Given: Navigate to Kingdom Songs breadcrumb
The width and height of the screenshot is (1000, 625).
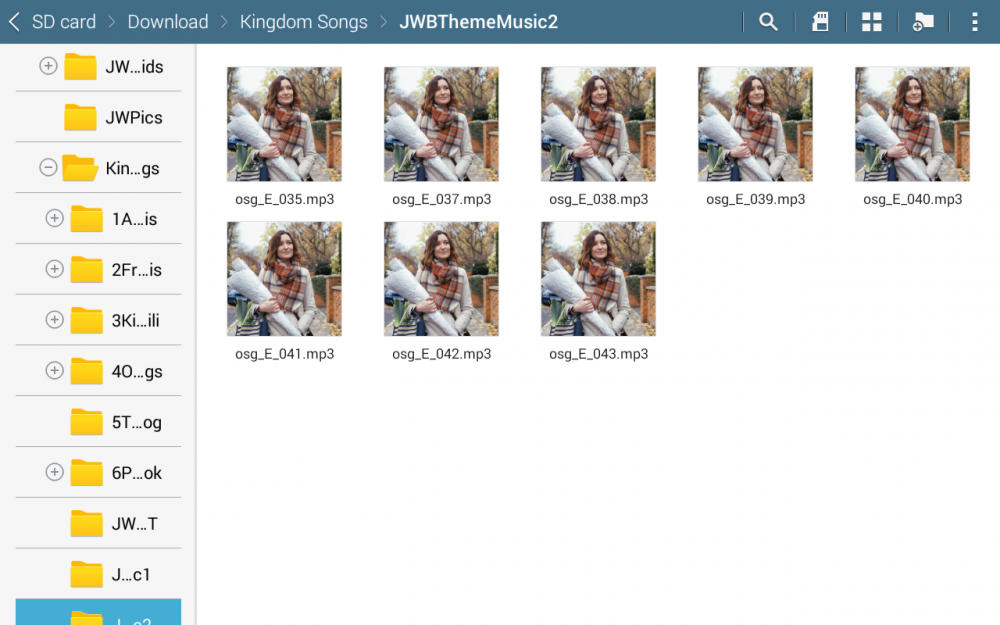Looking at the screenshot, I should pos(303,22).
